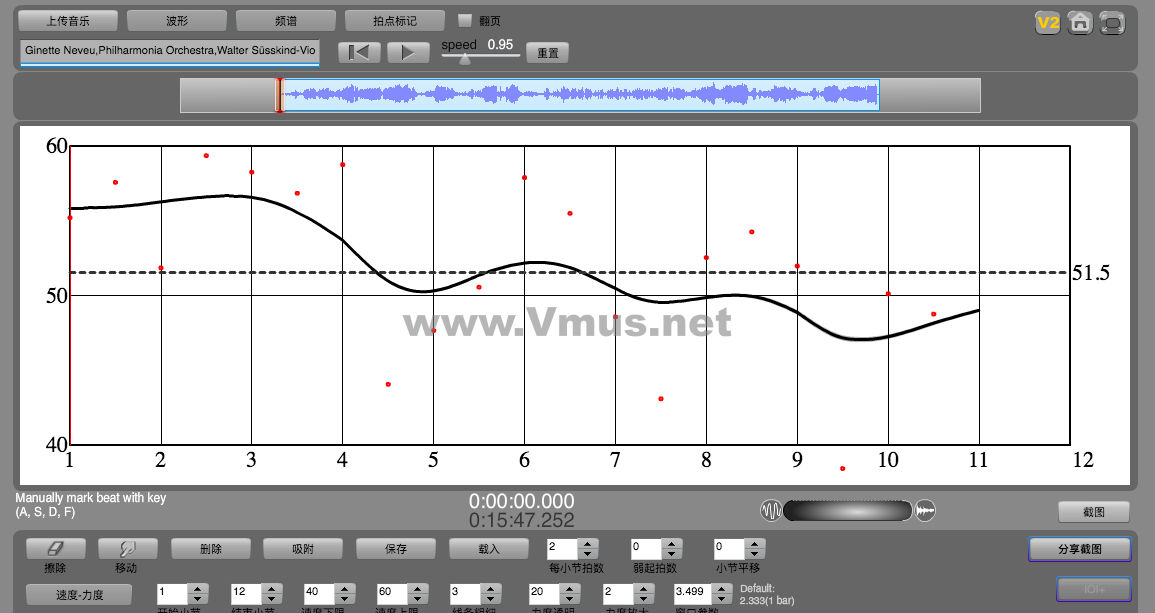The image size is (1155, 613).
Task: Click the 保存 save button
Action: click(395, 548)
